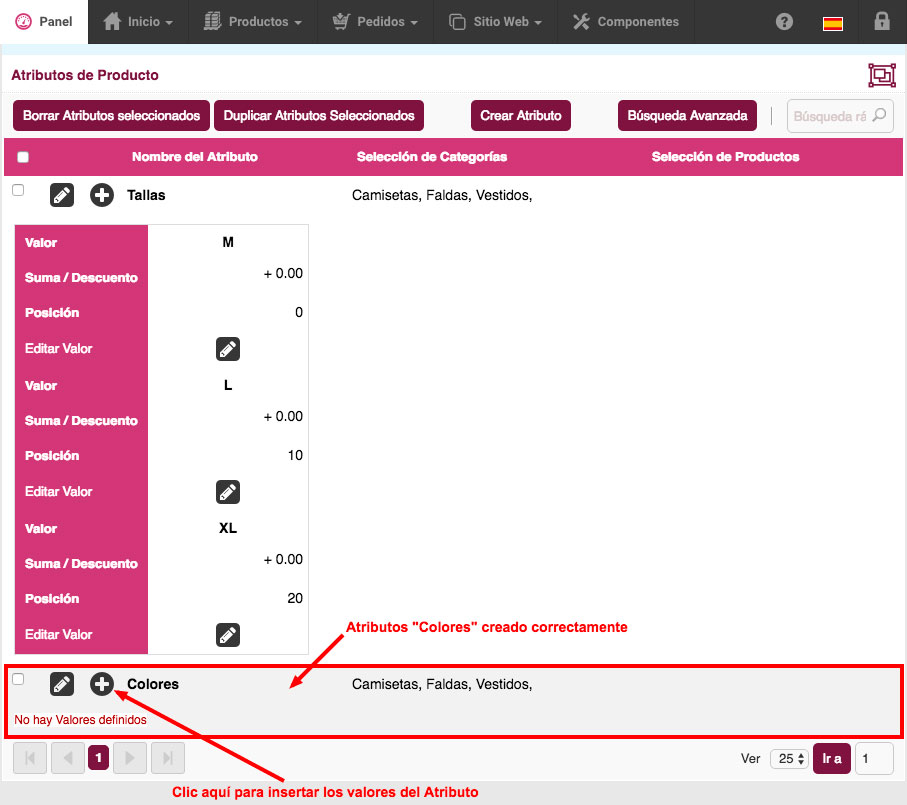Edit value M pencil icon
The height and width of the screenshot is (805, 907).
228,349
